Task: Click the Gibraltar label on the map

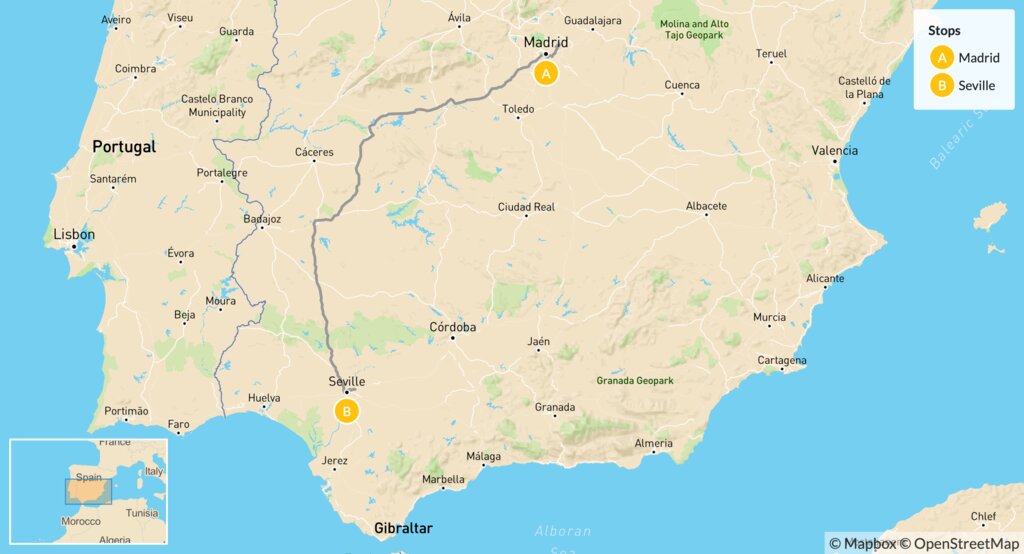Action: [403, 528]
